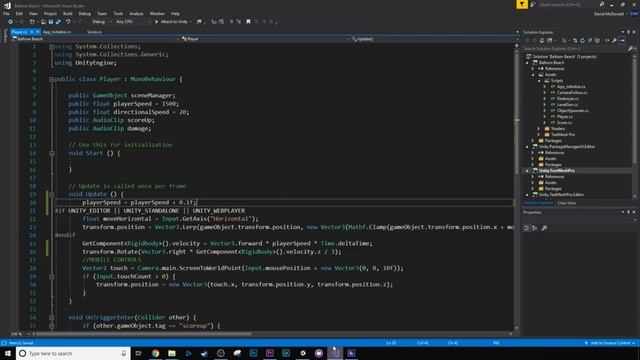Viewport: 640px width, 360px height.
Task: Click the bookmark icon in the toolbar
Action: (248, 22)
